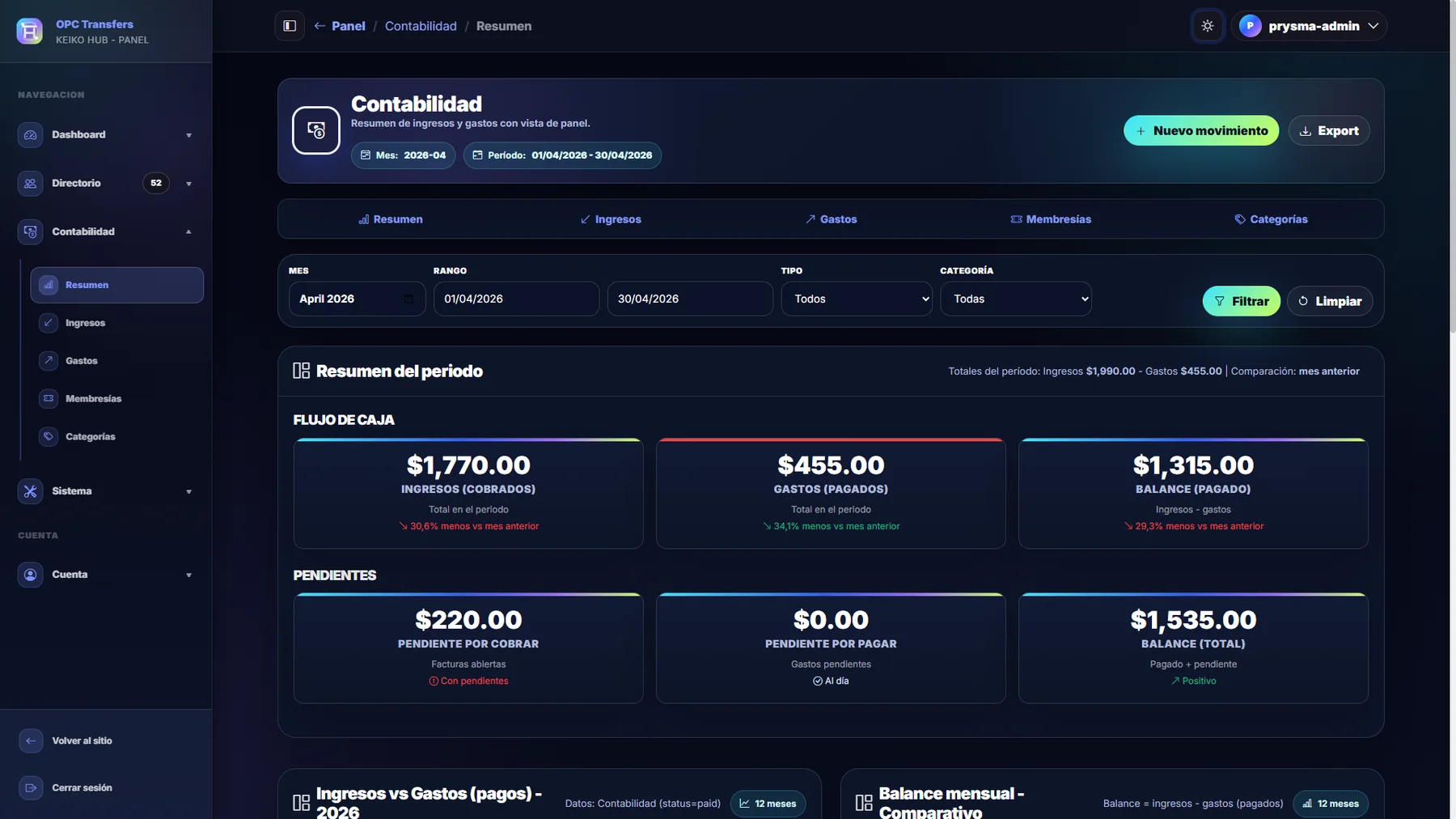Image resolution: width=1456 pixels, height=819 pixels.
Task: Click the Mes 2026-04 chip
Action: [403, 155]
